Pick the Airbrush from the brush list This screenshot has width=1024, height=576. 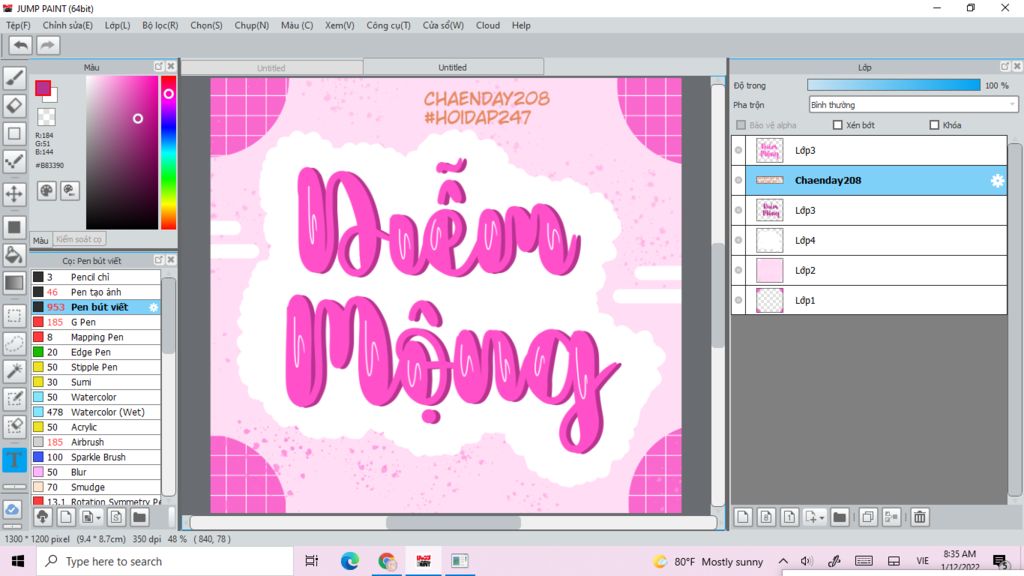click(x=95, y=442)
